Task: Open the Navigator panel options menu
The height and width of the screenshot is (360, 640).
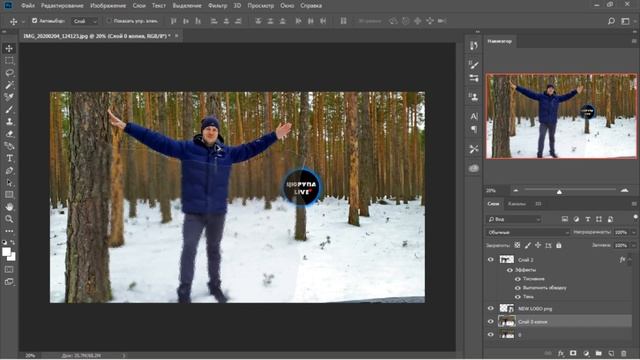Action: (x=634, y=41)
